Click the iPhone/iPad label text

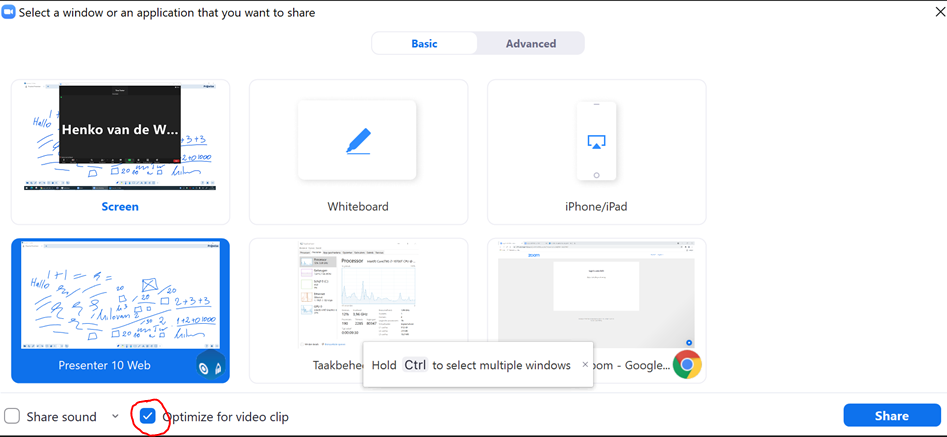tap(596, 207)
